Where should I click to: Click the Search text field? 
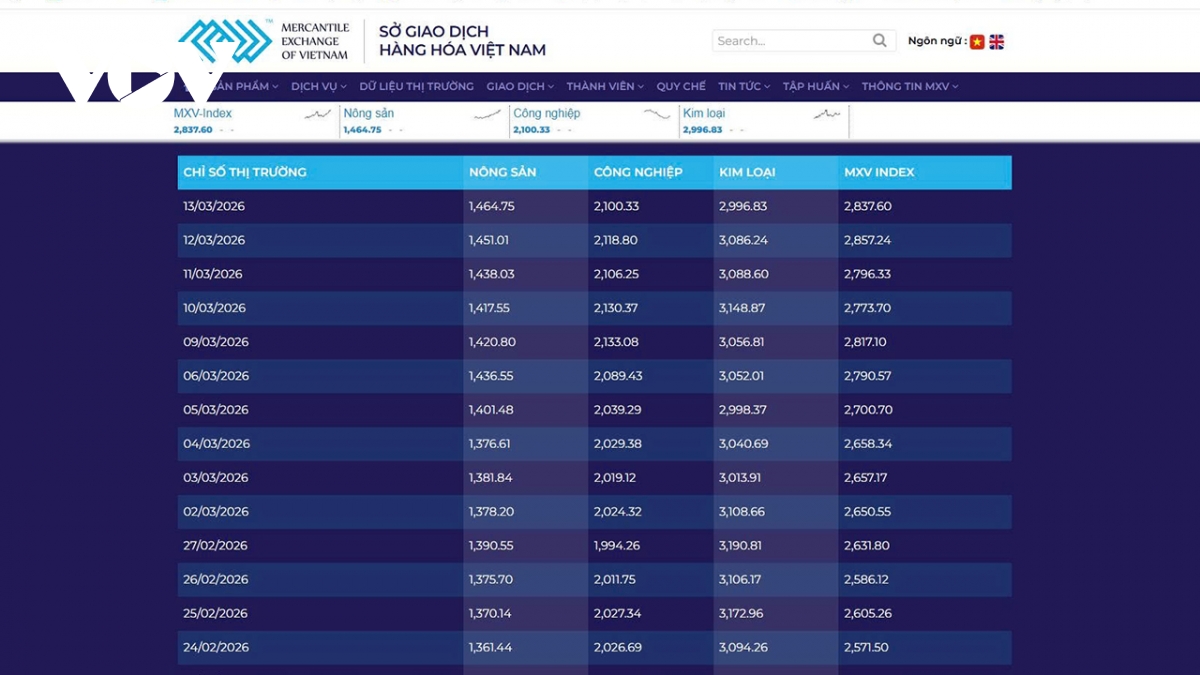pyautogui.click(x=790, y=41)
